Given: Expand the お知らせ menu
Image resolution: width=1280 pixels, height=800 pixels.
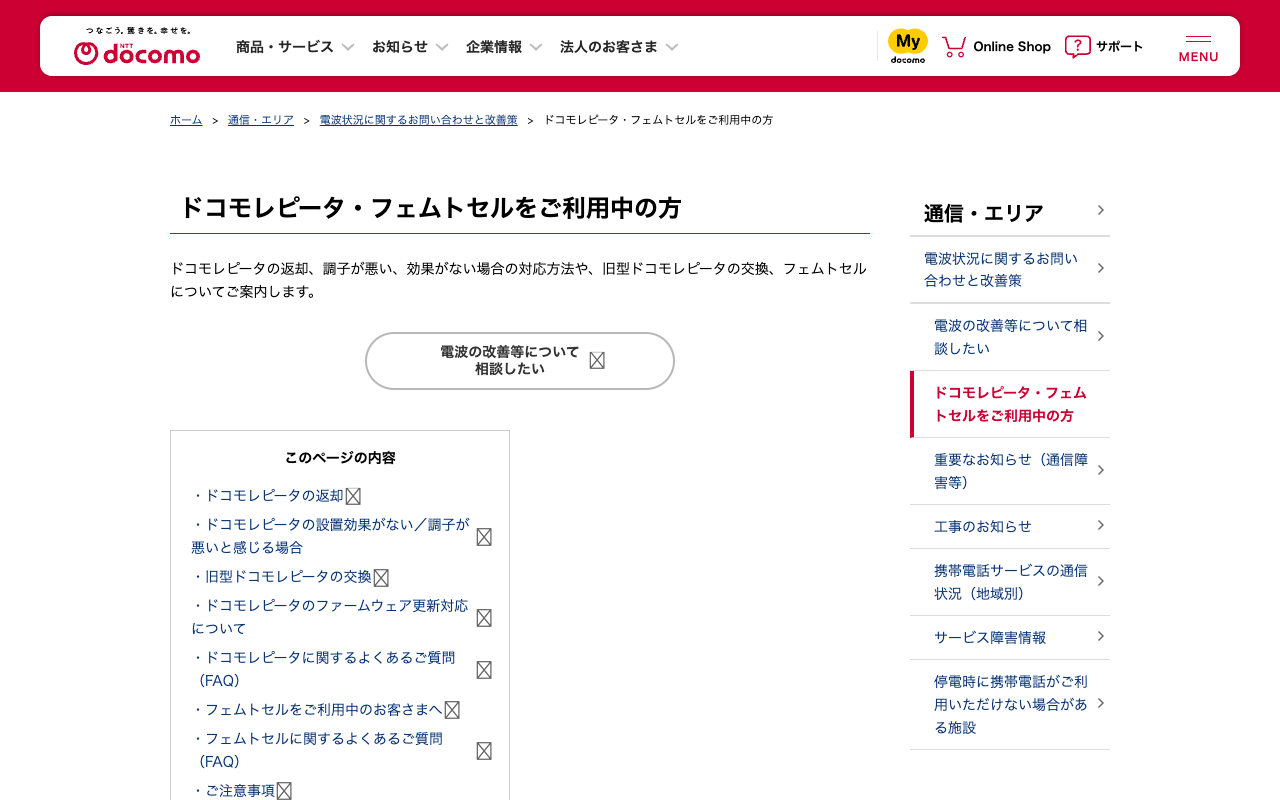Looking at the screenshot, I should click(410, 46).
